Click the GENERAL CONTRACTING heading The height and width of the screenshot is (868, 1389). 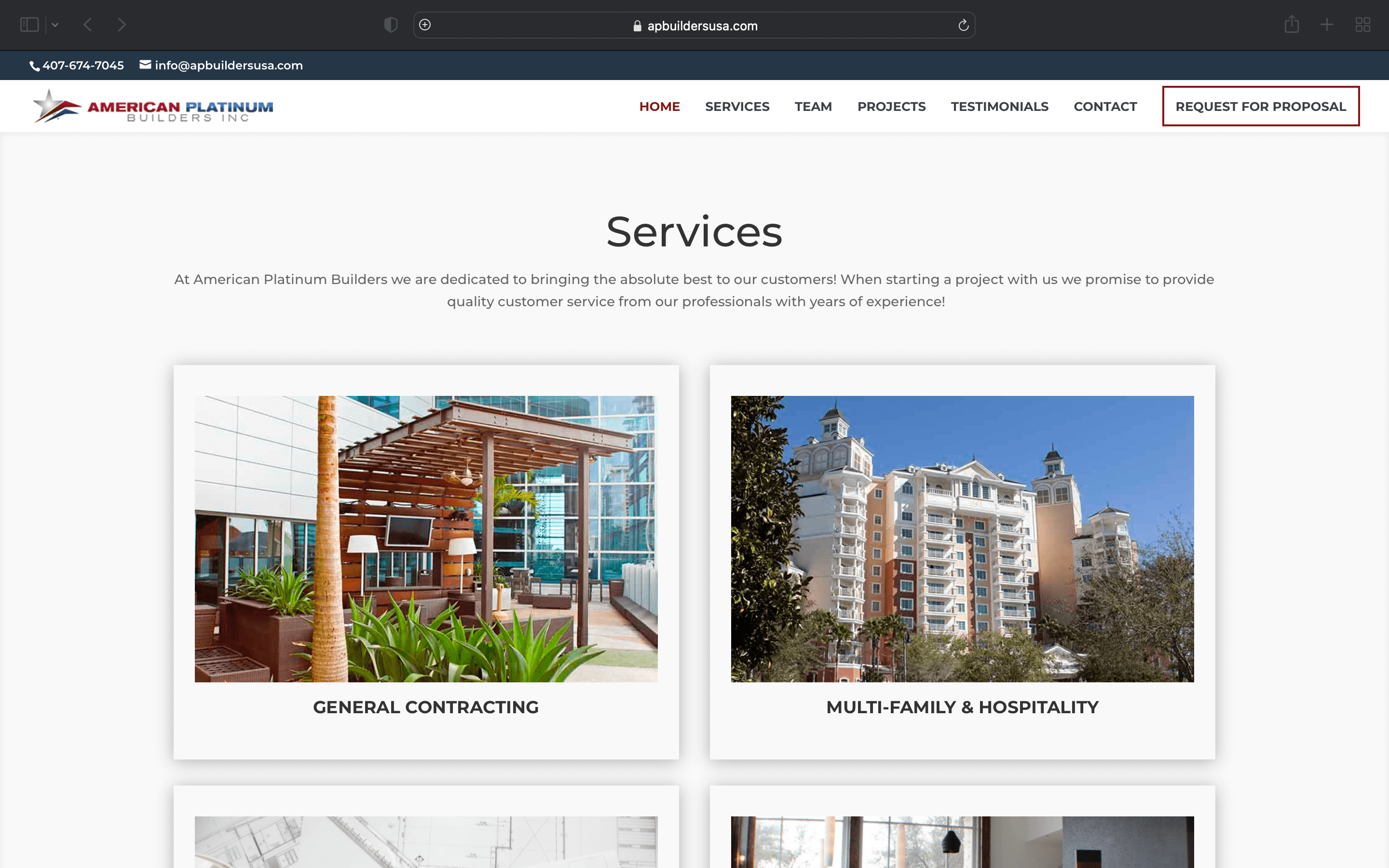tap(426, 707)
